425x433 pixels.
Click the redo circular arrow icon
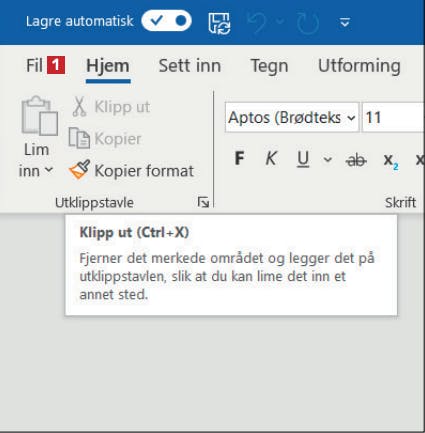click(308, 23)
